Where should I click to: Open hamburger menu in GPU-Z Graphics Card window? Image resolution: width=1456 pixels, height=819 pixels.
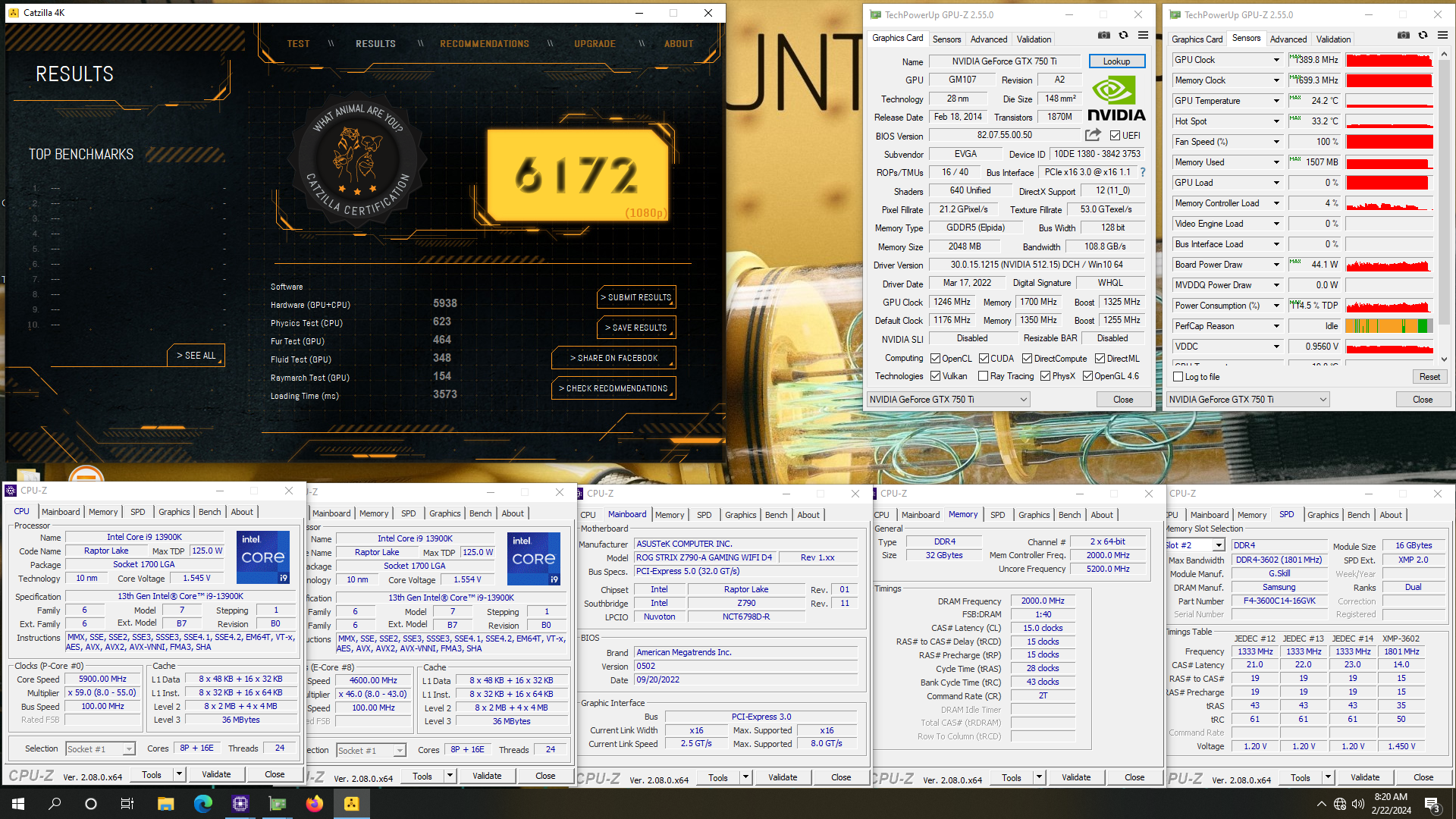(1143, 35)
